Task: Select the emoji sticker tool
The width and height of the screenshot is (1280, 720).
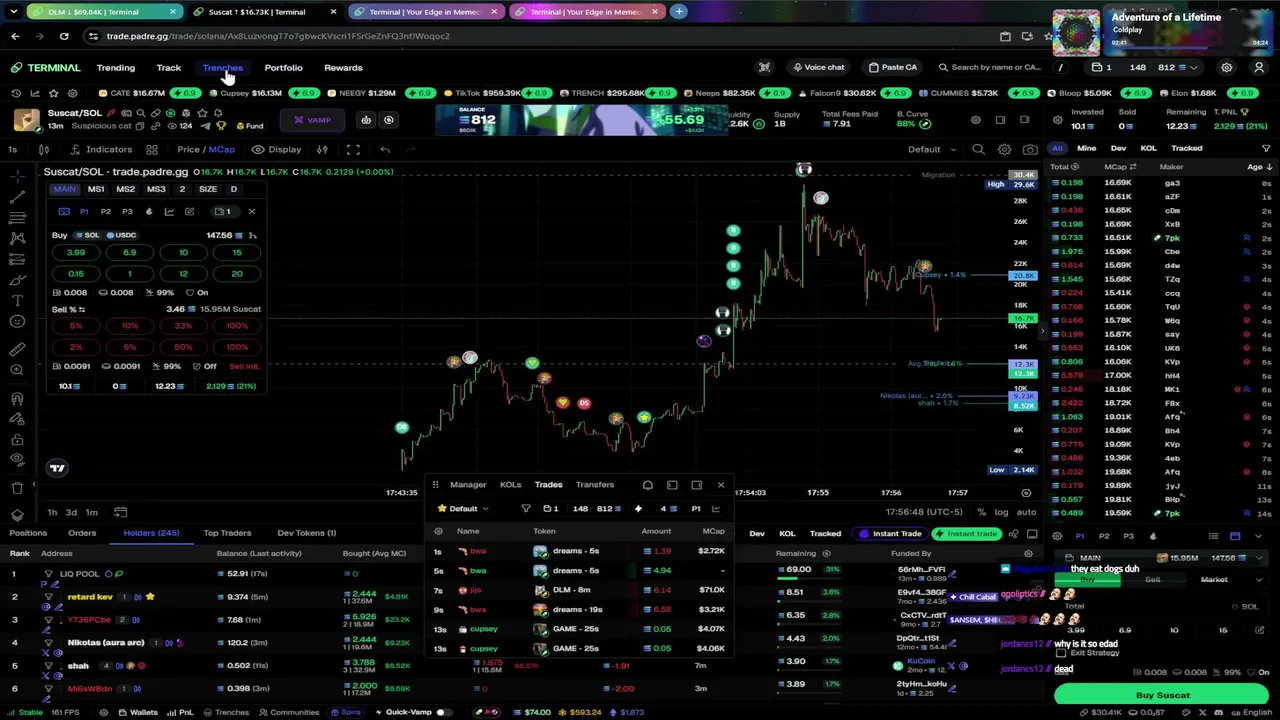Action: pyautogui.click(x=17, y=321)
